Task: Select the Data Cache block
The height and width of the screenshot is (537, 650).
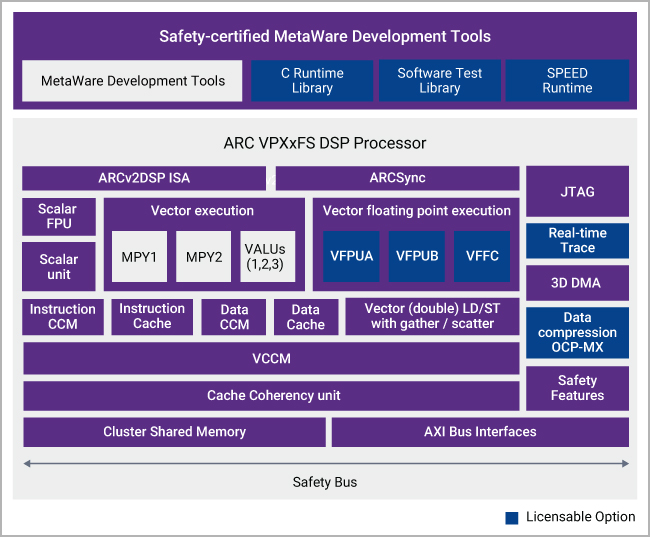Action: [306, 317]
